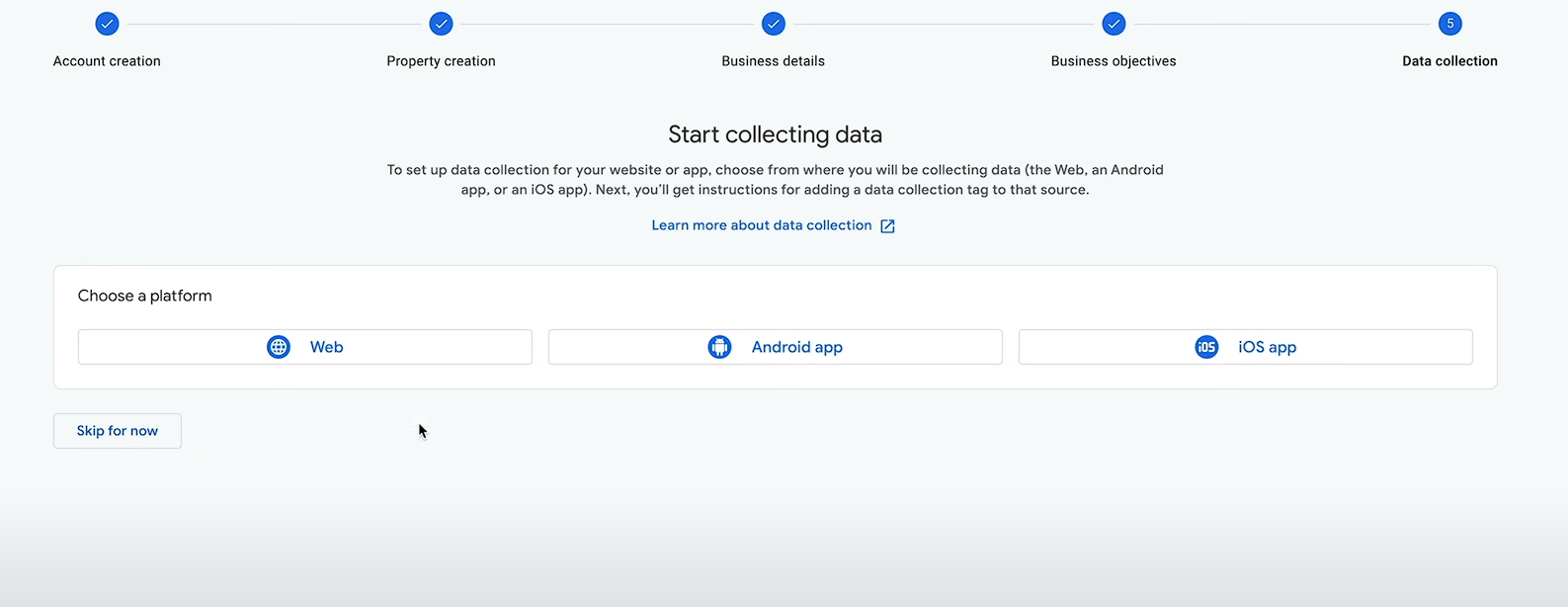Click the Business details checkmark step icon
This screenshot has width=1568, height=607.
pos(774,24)
